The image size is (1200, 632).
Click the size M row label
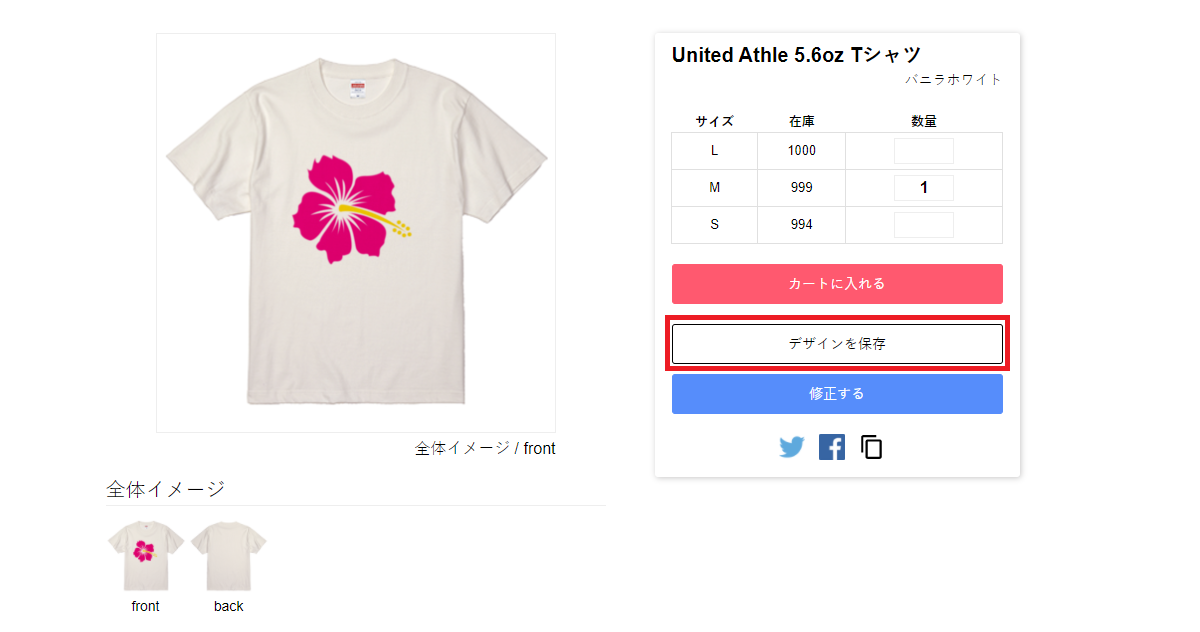pyautogui.click(x=714, y=188)
